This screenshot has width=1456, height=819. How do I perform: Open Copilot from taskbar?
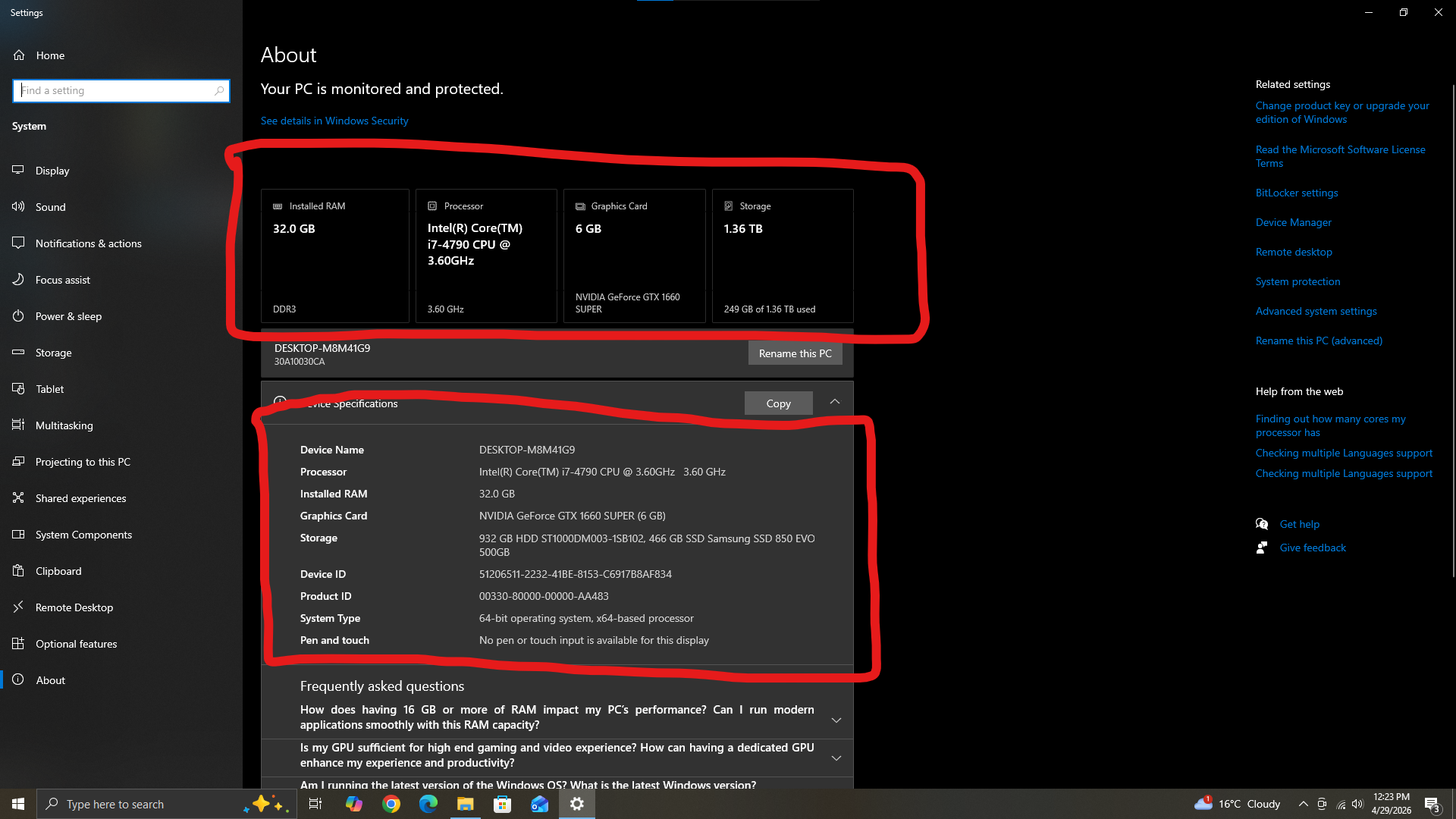(354, 804)
